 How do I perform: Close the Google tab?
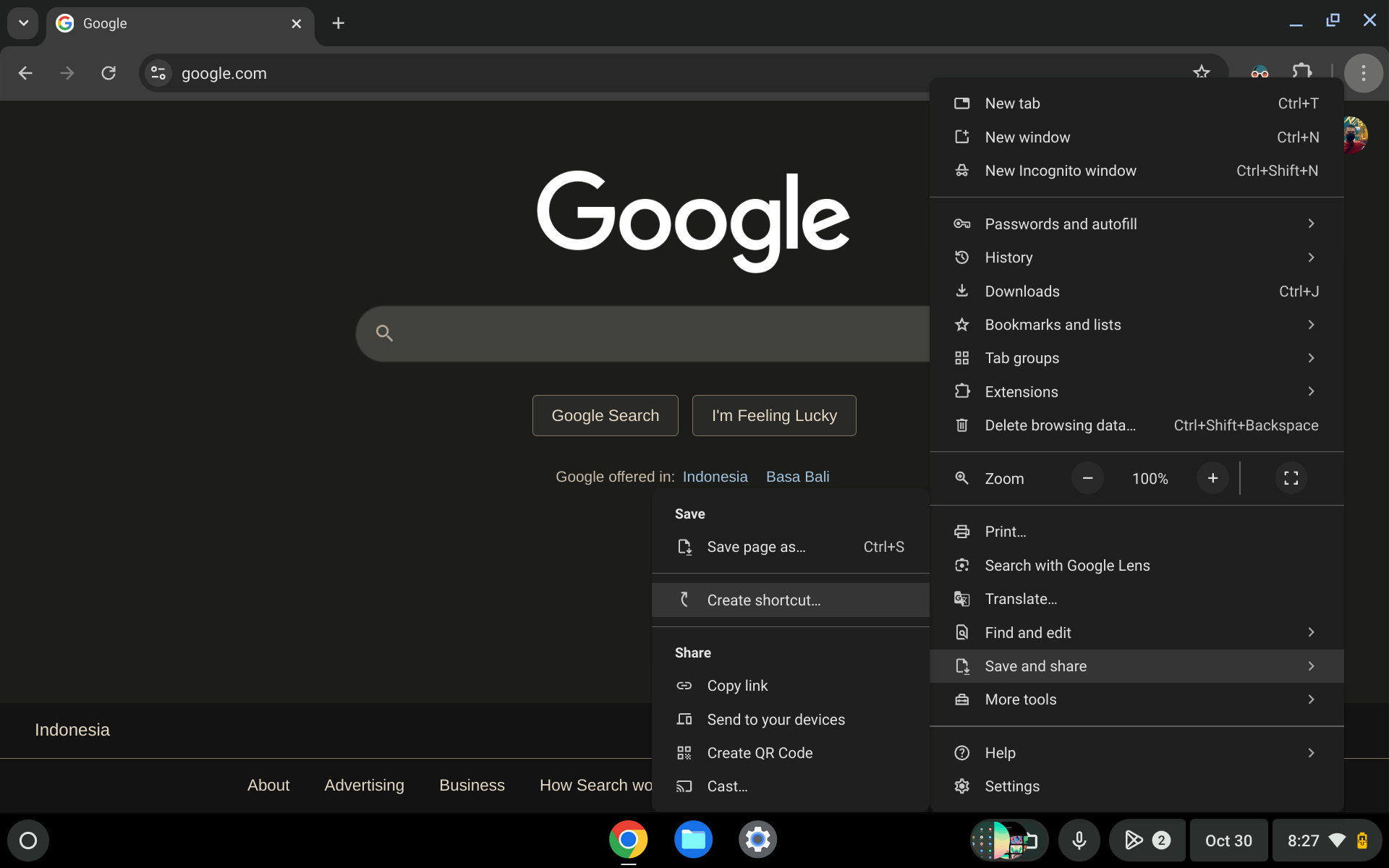296,24
